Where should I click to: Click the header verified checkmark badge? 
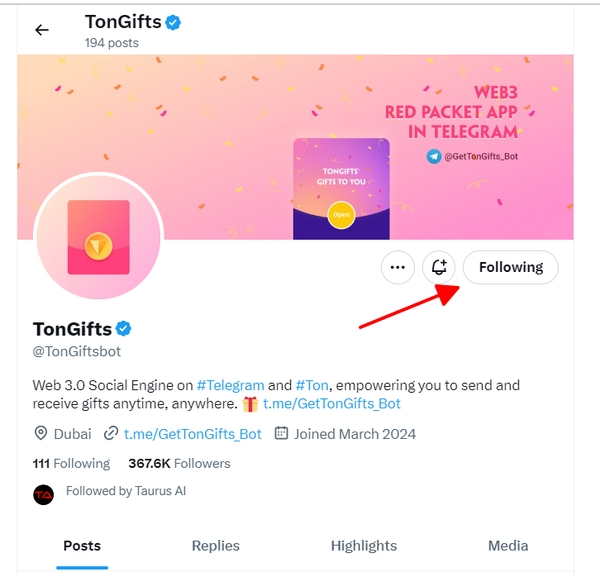pos(173,22)
